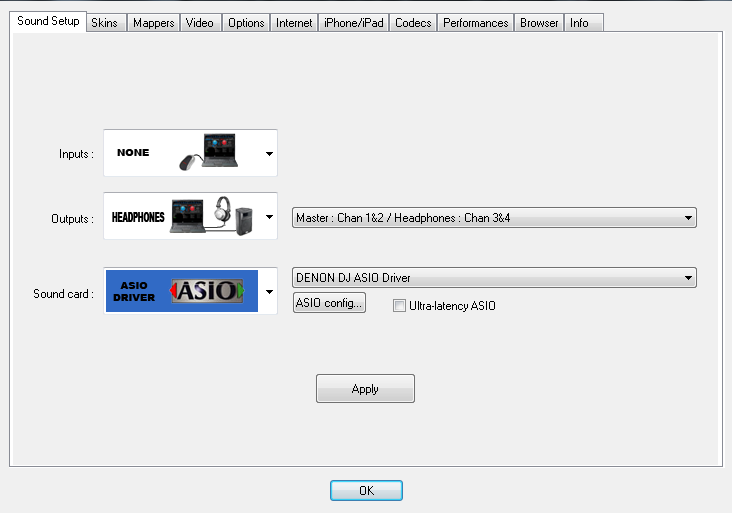Switch to the Browser tab
This screenshot has height=513, width=732.
539,23
